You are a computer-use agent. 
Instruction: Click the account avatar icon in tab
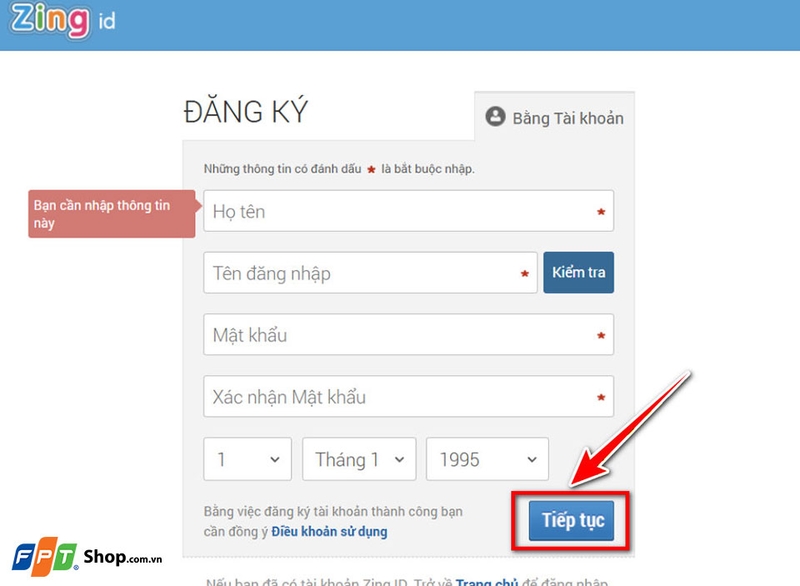click(x=495, y=117)
